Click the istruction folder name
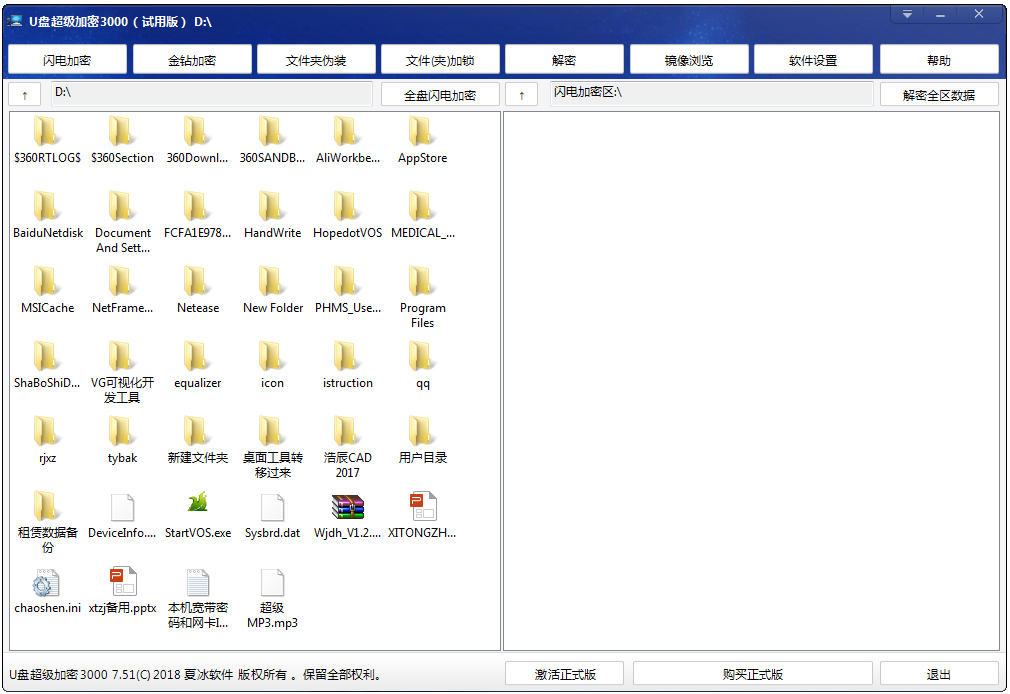This screenshot has height=694, width=1010. (x=347, y=383)
